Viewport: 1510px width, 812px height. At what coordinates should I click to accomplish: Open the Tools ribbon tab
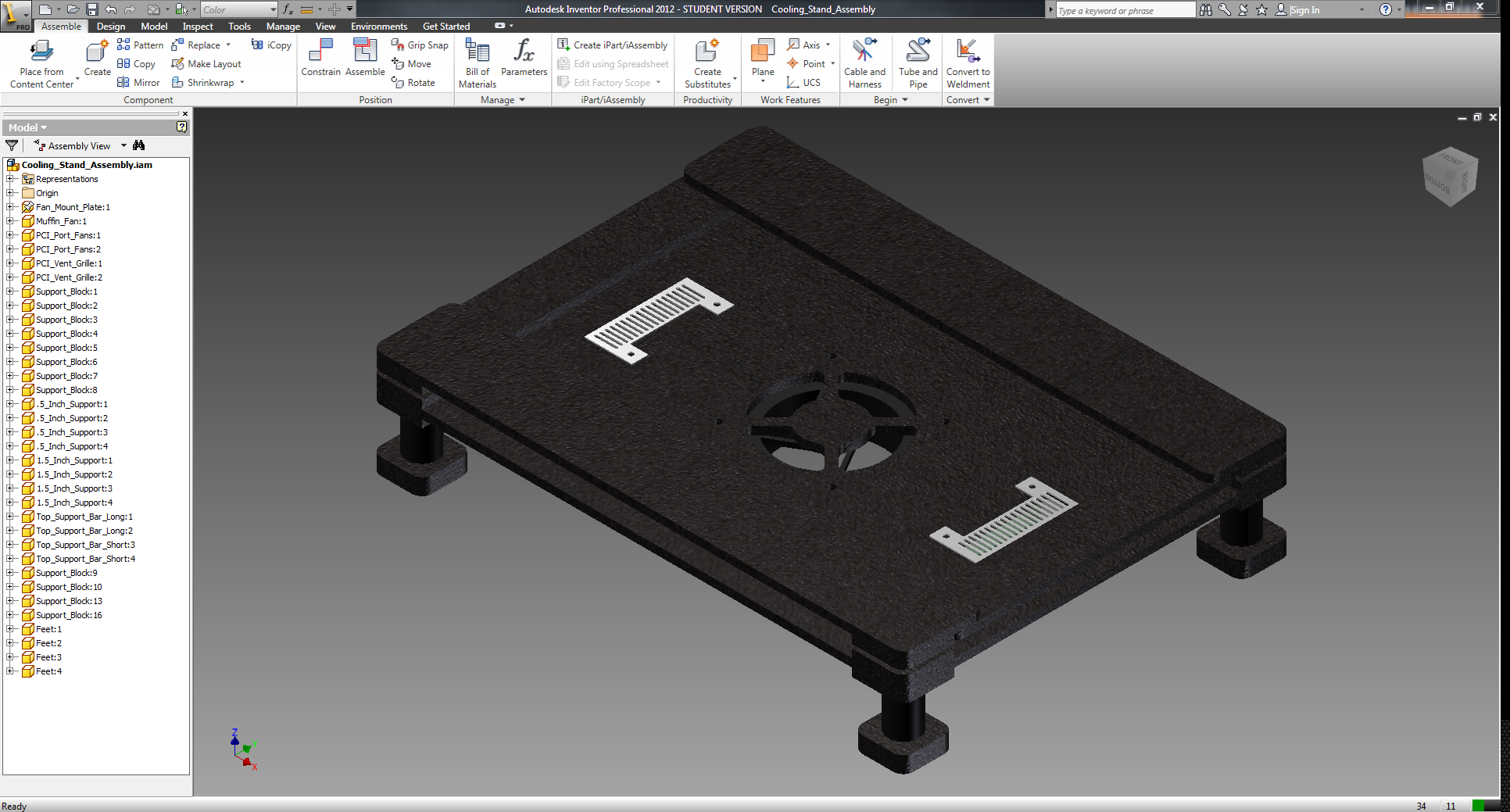pyautogui.click(x=240, y=27)
